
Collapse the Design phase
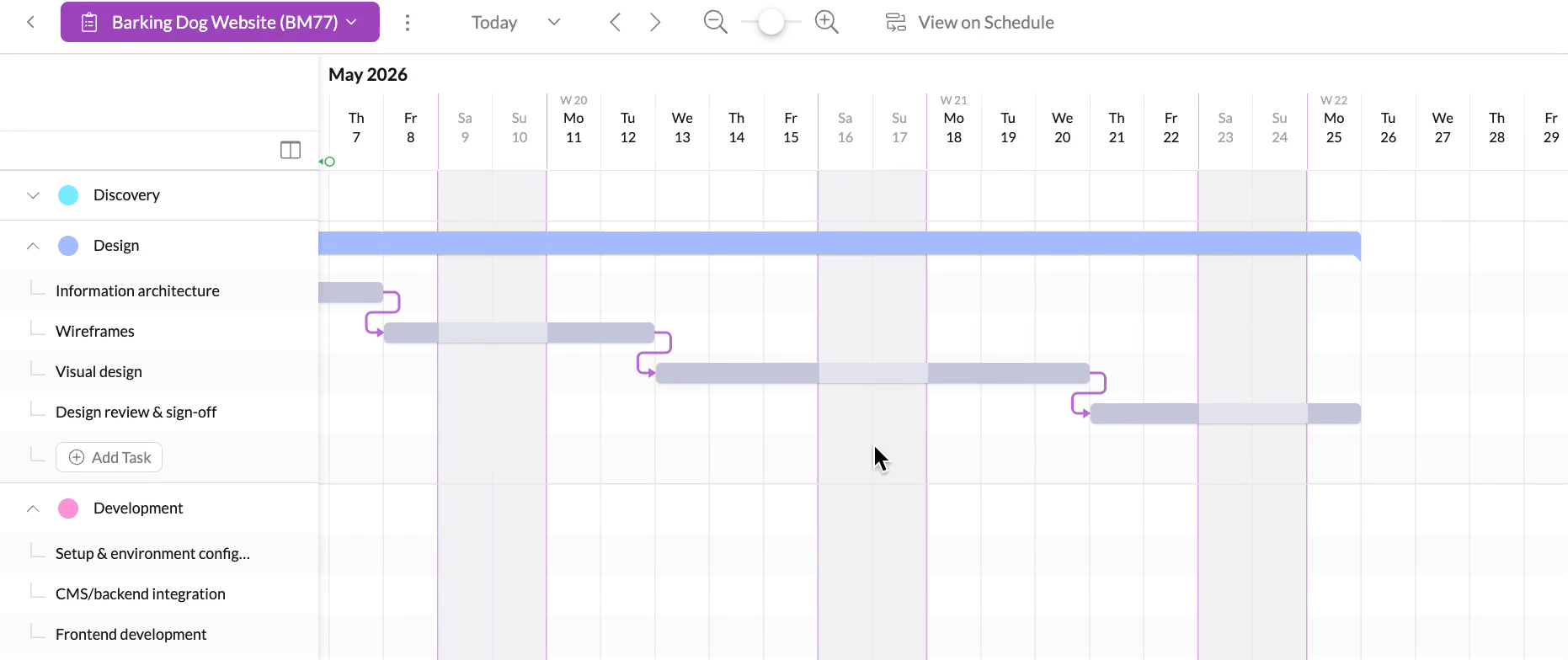tap(33, 246)
